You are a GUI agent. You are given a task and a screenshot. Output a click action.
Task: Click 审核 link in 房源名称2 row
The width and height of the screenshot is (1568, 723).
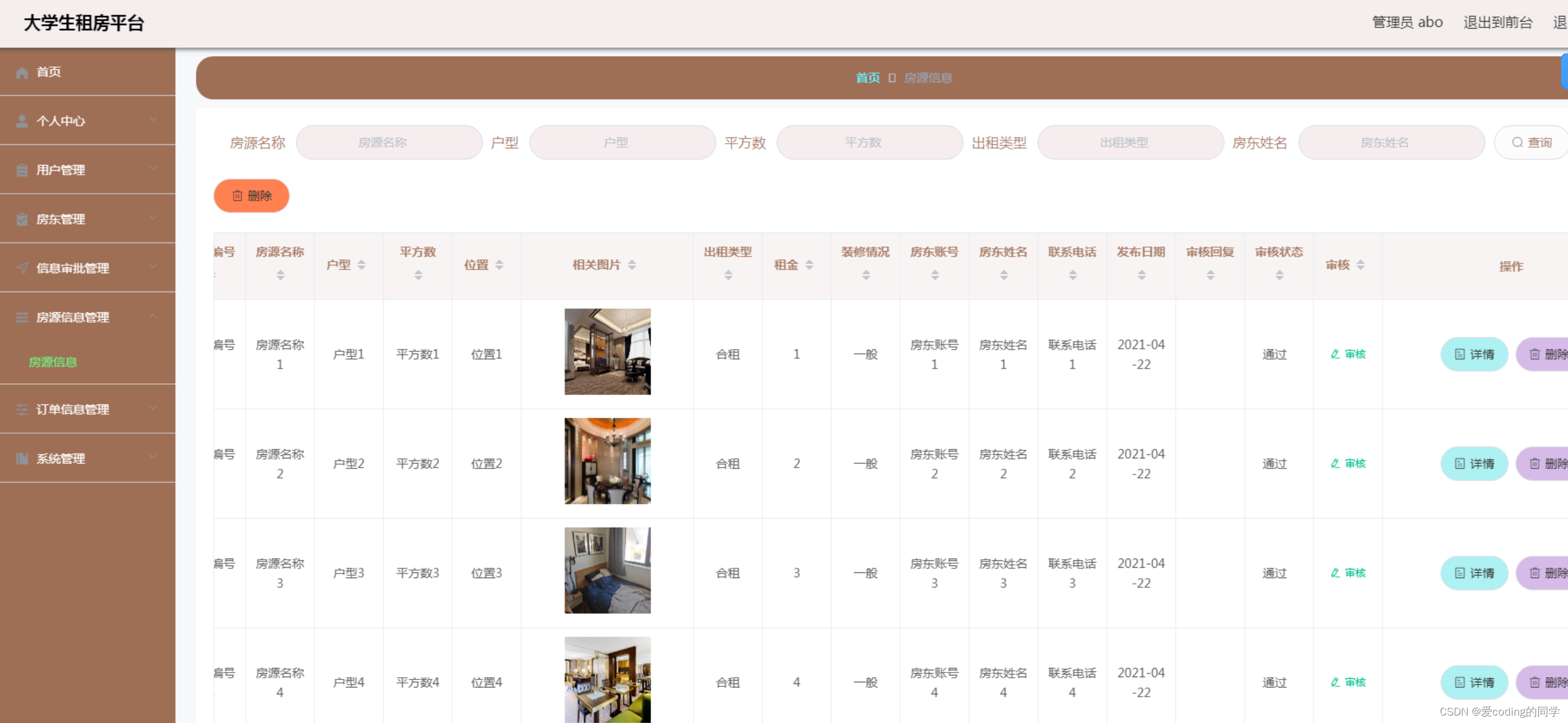[1348, 464]
